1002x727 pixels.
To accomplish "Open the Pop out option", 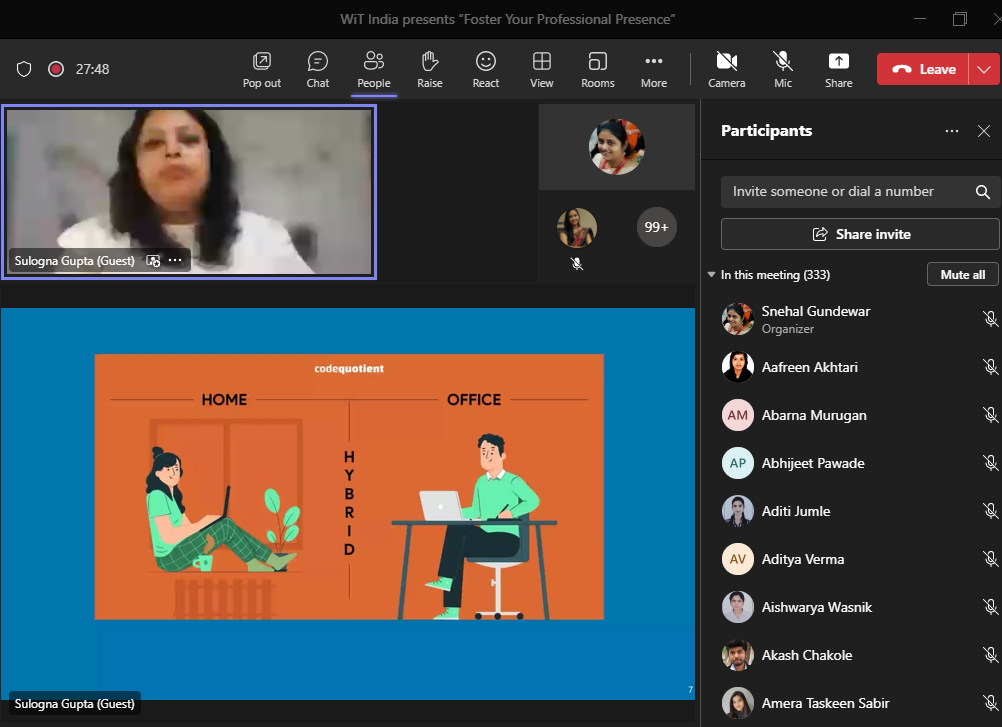I will tap(262, 69).
